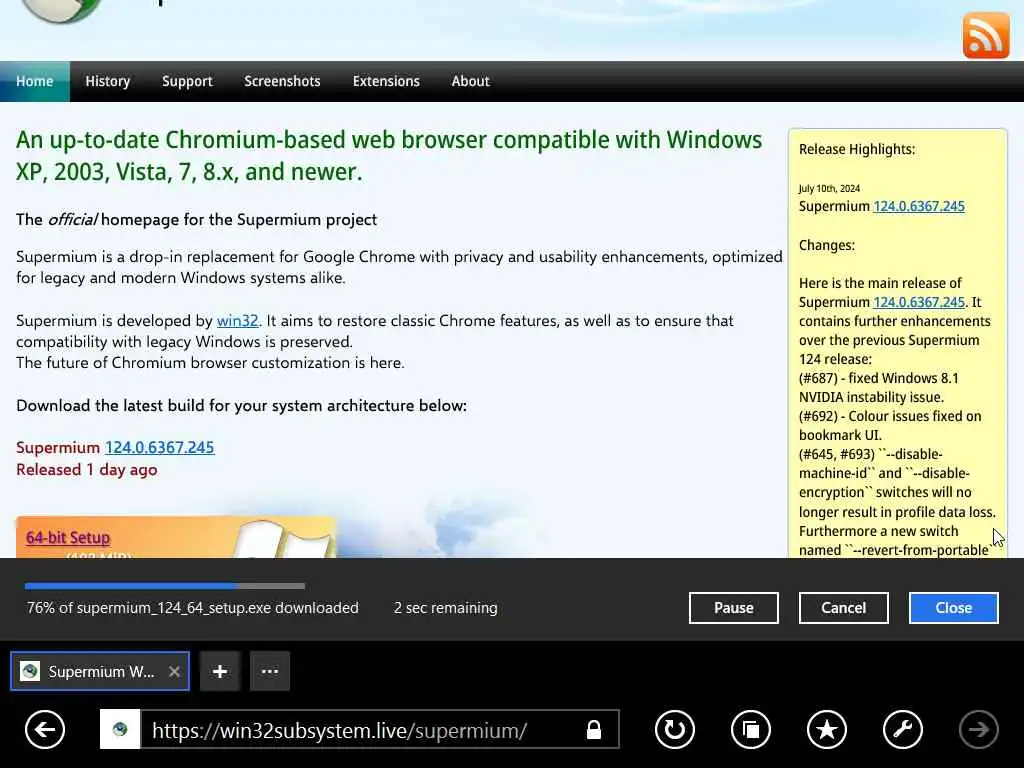Image resolution: width=1024 pixels, height=768 pixels.
Task: Cancel the download
Action: 844,608
